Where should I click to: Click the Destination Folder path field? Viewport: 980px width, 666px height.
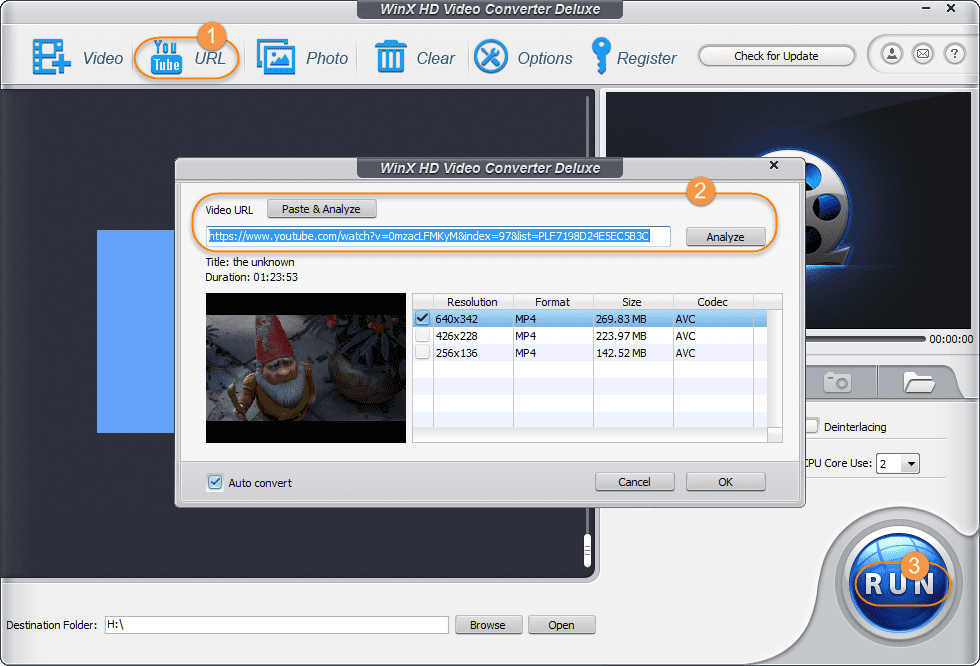tap(277, 625)
